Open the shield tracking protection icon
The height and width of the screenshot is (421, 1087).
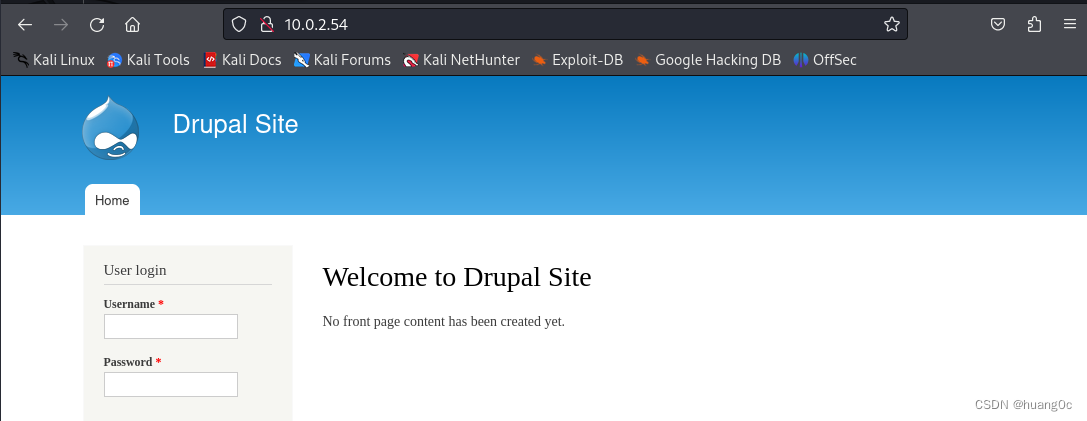[x=239, y=25]
